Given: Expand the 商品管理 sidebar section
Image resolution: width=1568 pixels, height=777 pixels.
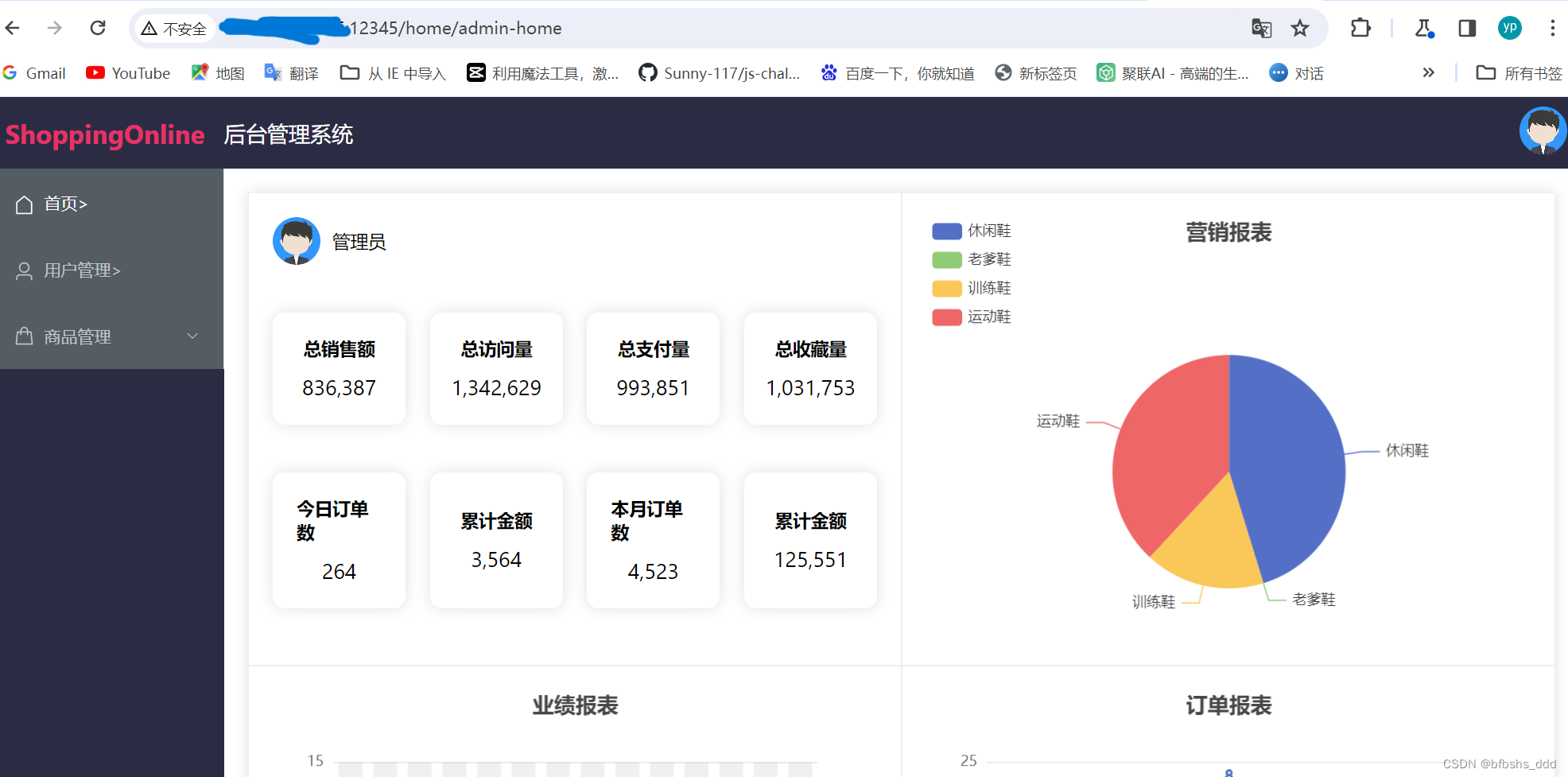Looking at the screenshot, I should (192, 336).
